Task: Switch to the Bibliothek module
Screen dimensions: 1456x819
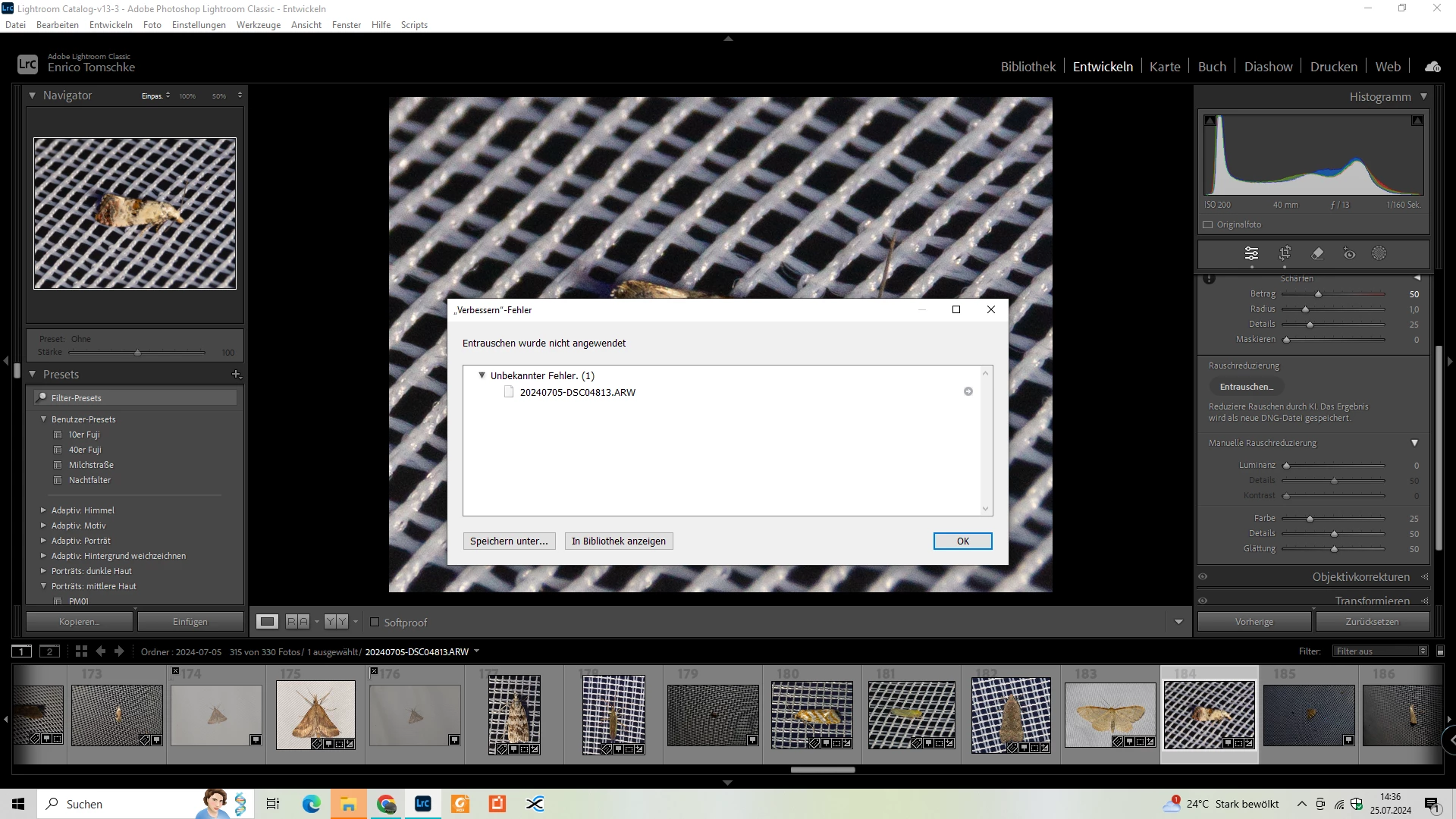Action: coord(1028,67)
